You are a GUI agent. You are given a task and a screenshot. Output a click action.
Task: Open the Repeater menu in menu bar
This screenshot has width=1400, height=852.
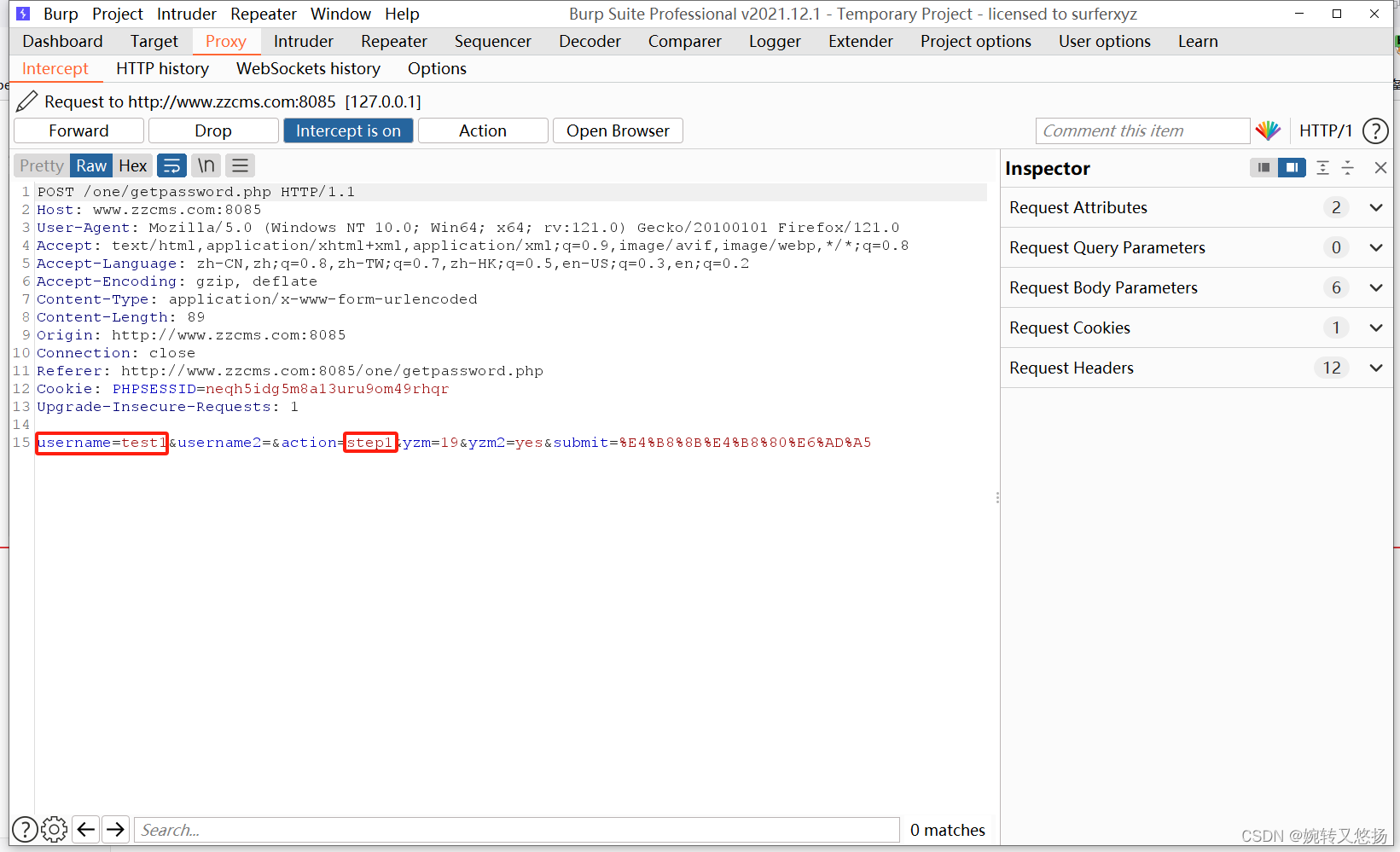click(x=264, y=14)
